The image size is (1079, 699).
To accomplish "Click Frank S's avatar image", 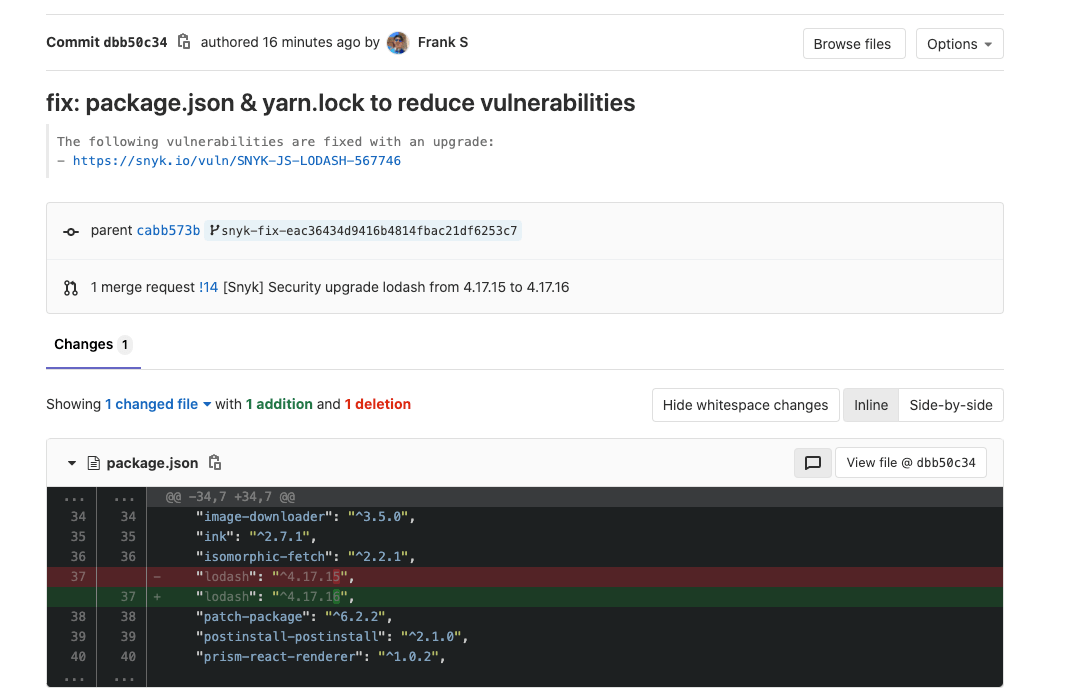I will point(398,42).
